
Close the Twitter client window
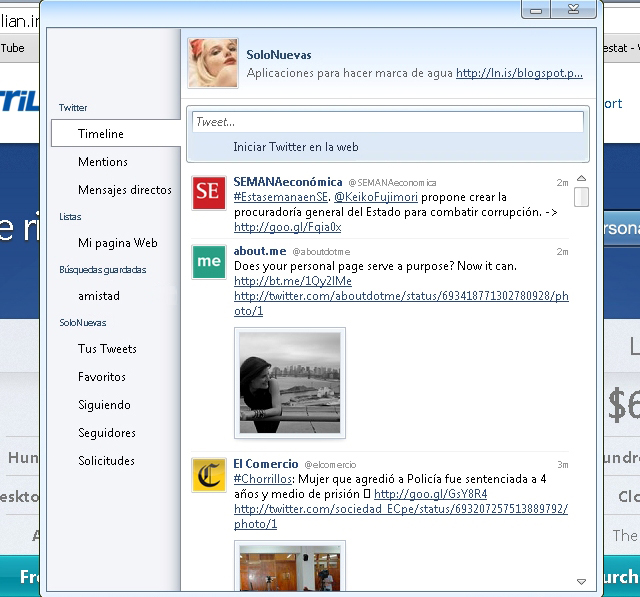click(573, 9)
